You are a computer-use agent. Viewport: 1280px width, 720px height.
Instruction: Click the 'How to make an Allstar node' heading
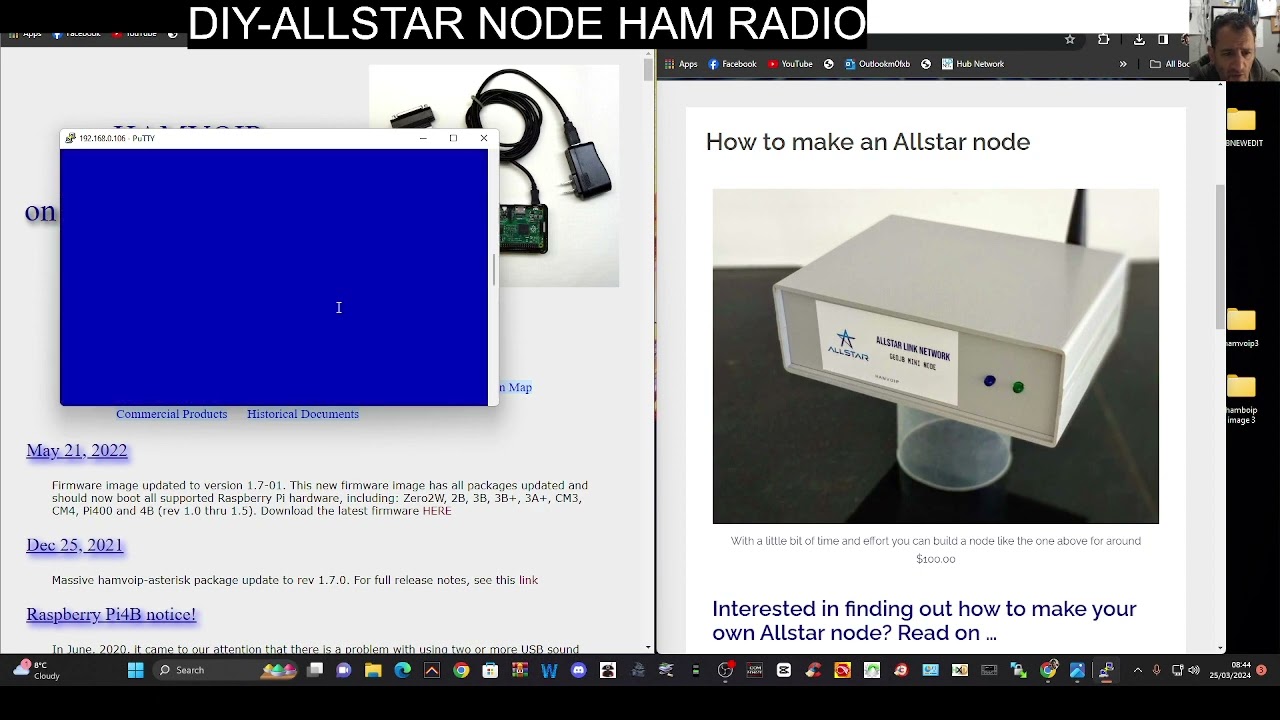pyautogui.click(x=868, y=142)
